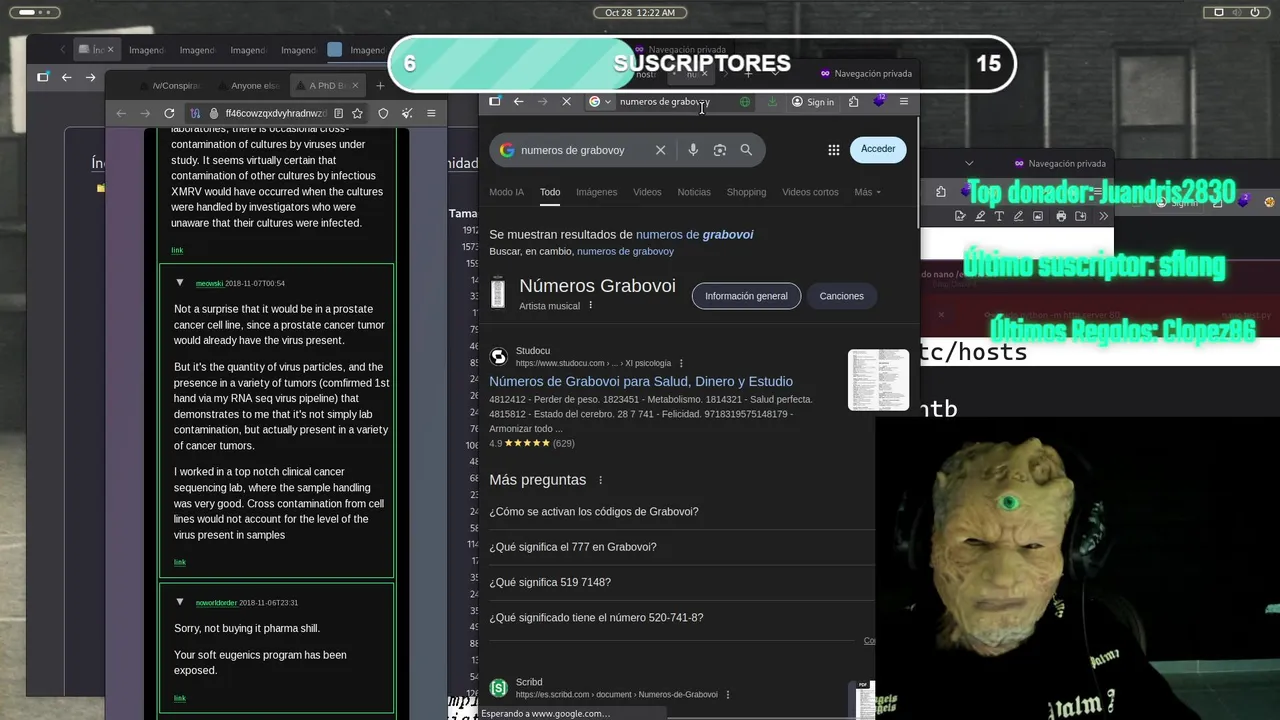The width and height of the screenshot is (1280, 720).
Task: Click the broom cleanup icon in forum browser toolbar
Action: pos(407,114)
